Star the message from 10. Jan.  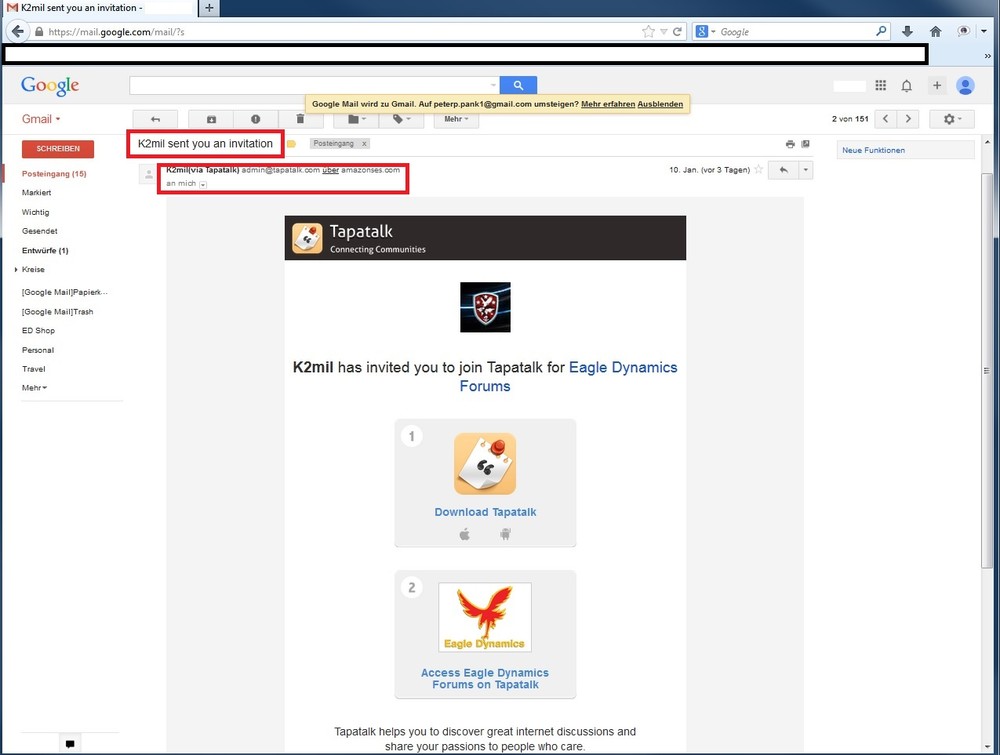click(758, 170)
